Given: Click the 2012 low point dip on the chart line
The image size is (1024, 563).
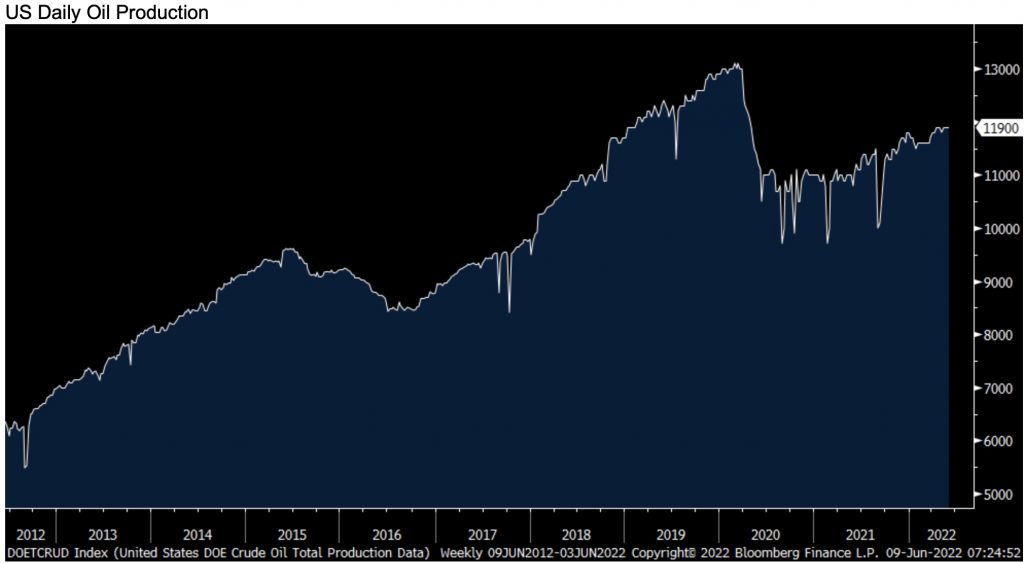Looking at the screenshot, I should click(x=25, y=466).
